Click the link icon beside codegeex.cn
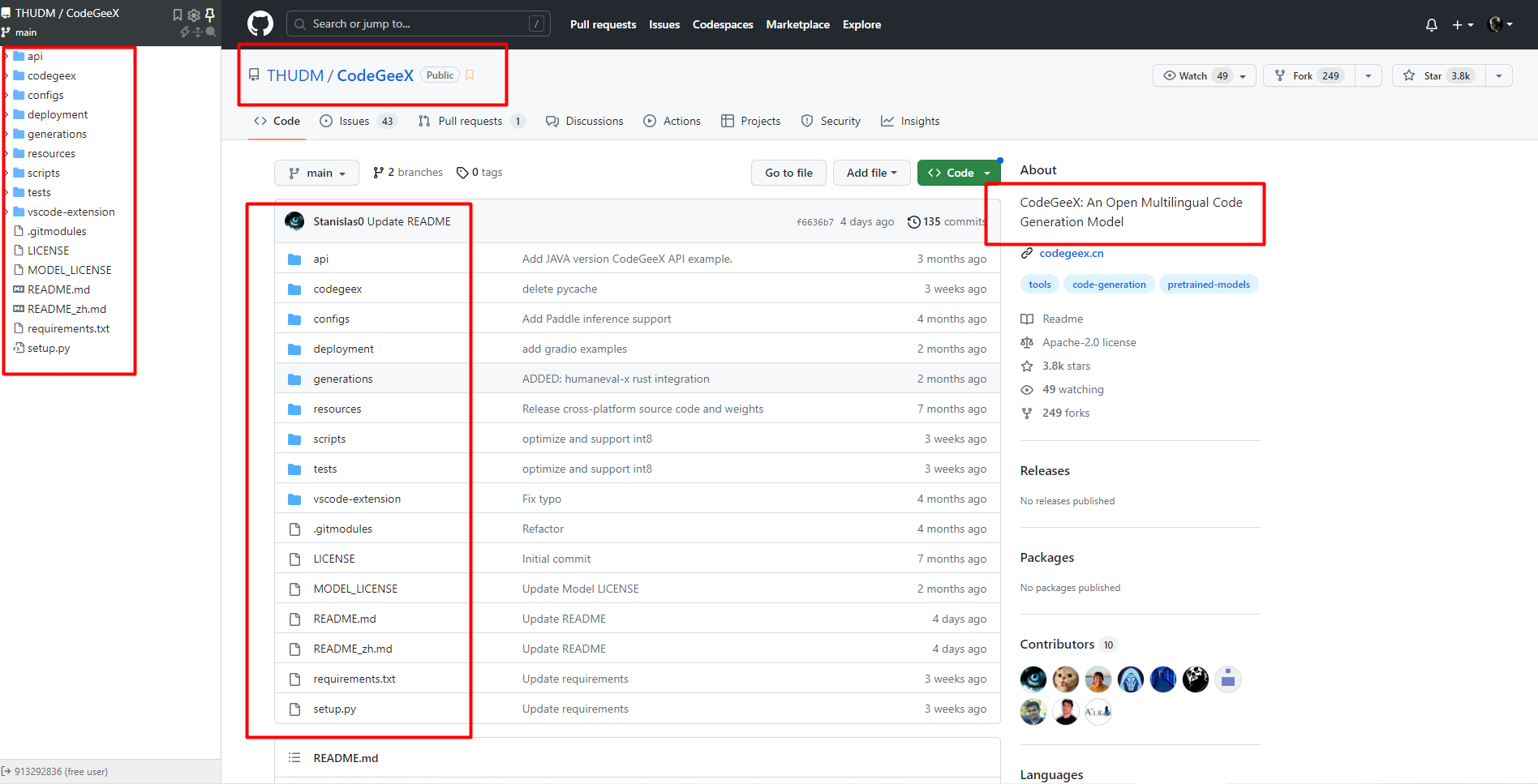This screenshot has width=1538, height=784. (x=1027, y=253)
